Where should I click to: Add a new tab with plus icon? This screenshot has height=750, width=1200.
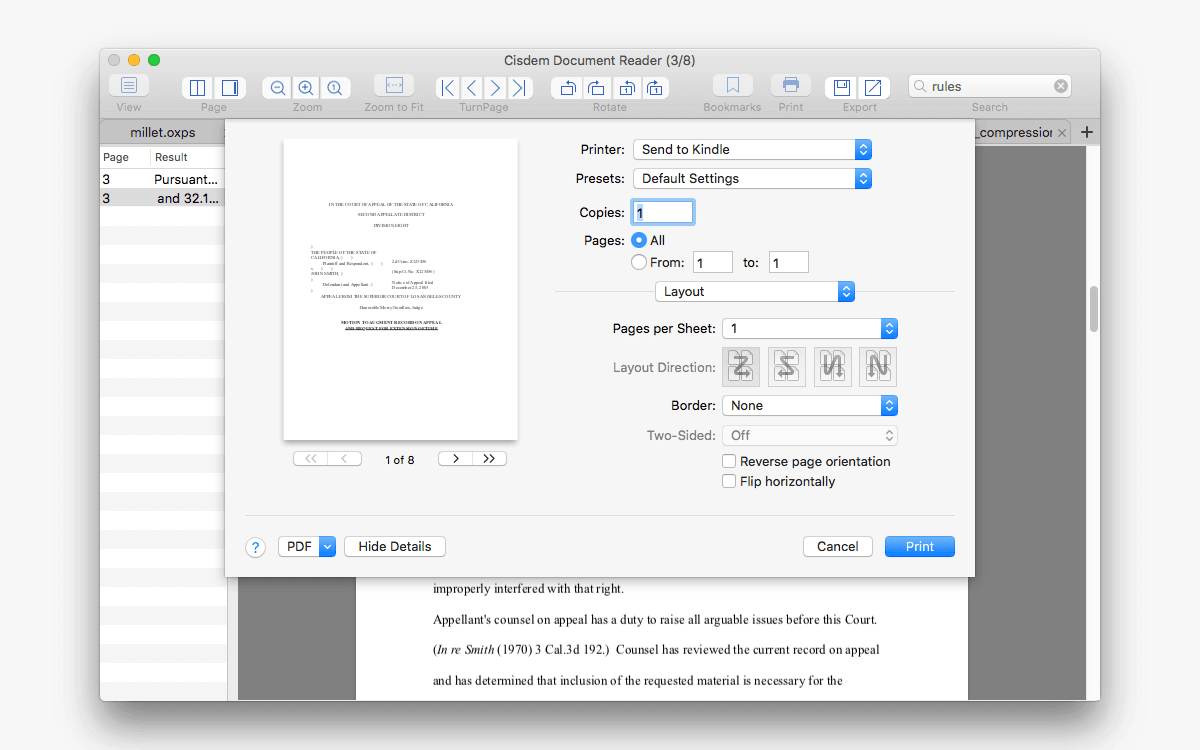[1088, 132]
